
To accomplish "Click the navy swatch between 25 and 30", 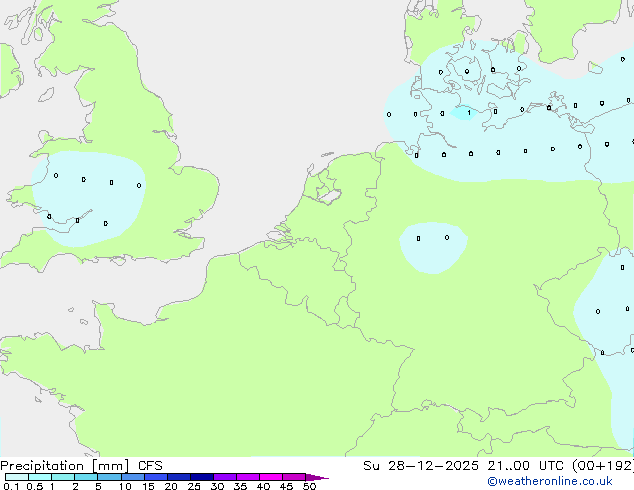I will pyautogui.click(x=202, y=477).
